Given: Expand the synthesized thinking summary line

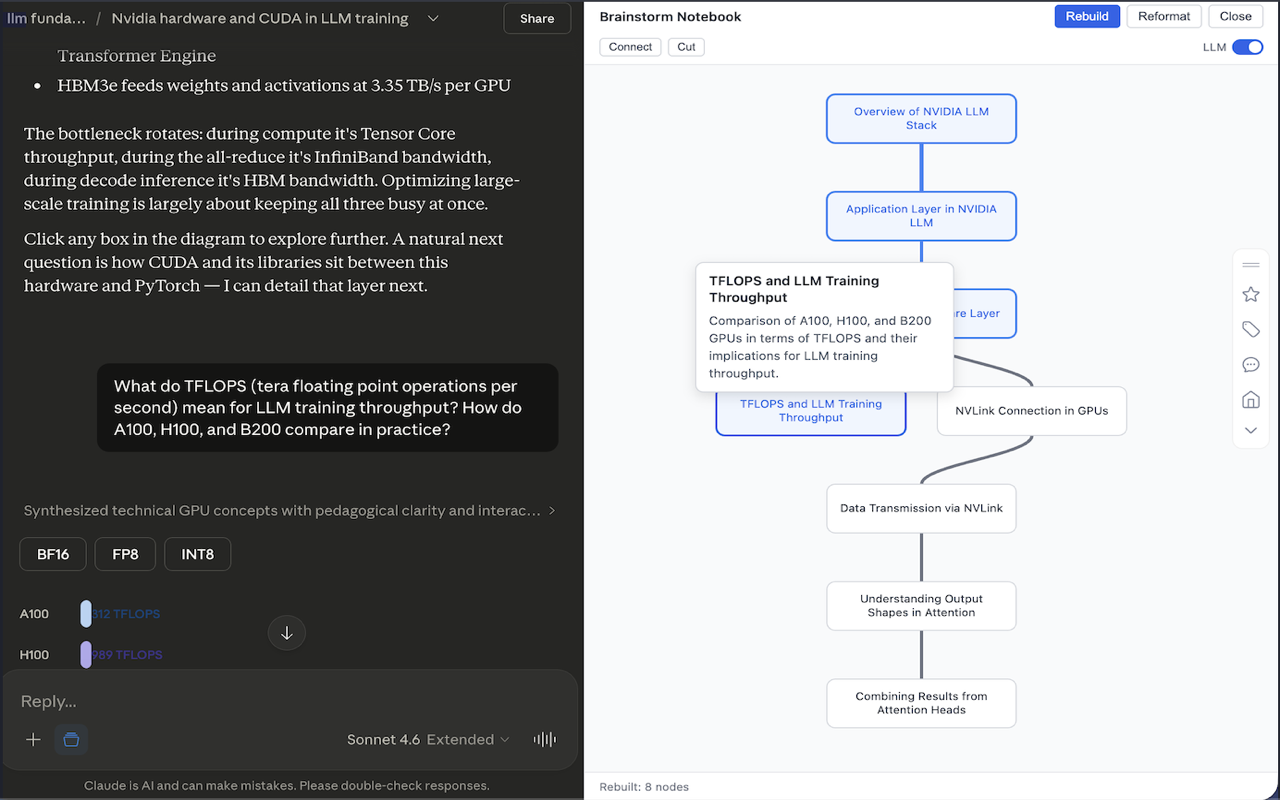Looking at the screenshot, I should click(x=289, y=510).
